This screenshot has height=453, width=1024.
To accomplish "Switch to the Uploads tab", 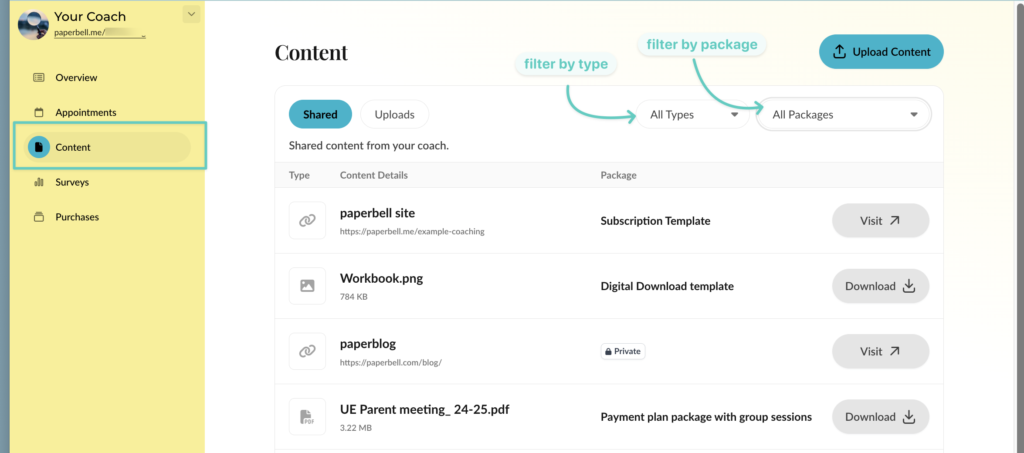I will coord(394,115).
